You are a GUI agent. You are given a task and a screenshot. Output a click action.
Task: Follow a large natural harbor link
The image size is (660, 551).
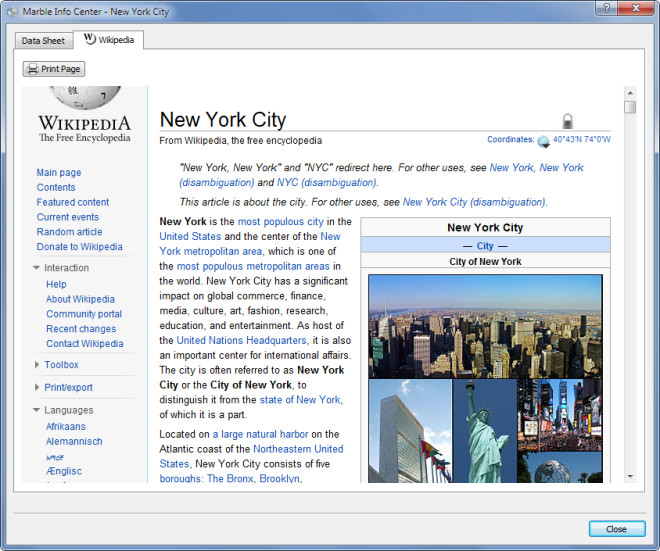[x=261, y=434]
